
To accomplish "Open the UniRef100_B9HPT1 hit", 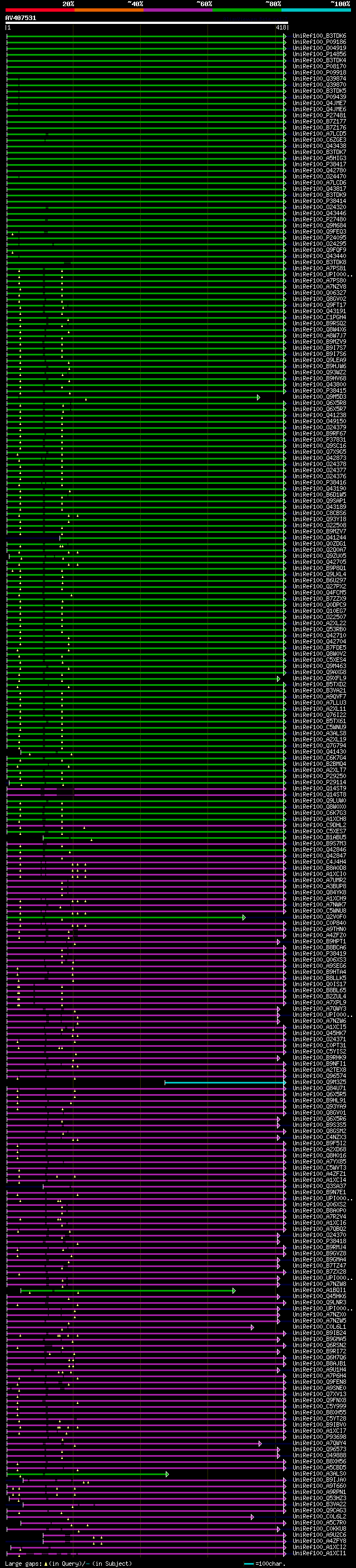I will (x=319, y=941).
